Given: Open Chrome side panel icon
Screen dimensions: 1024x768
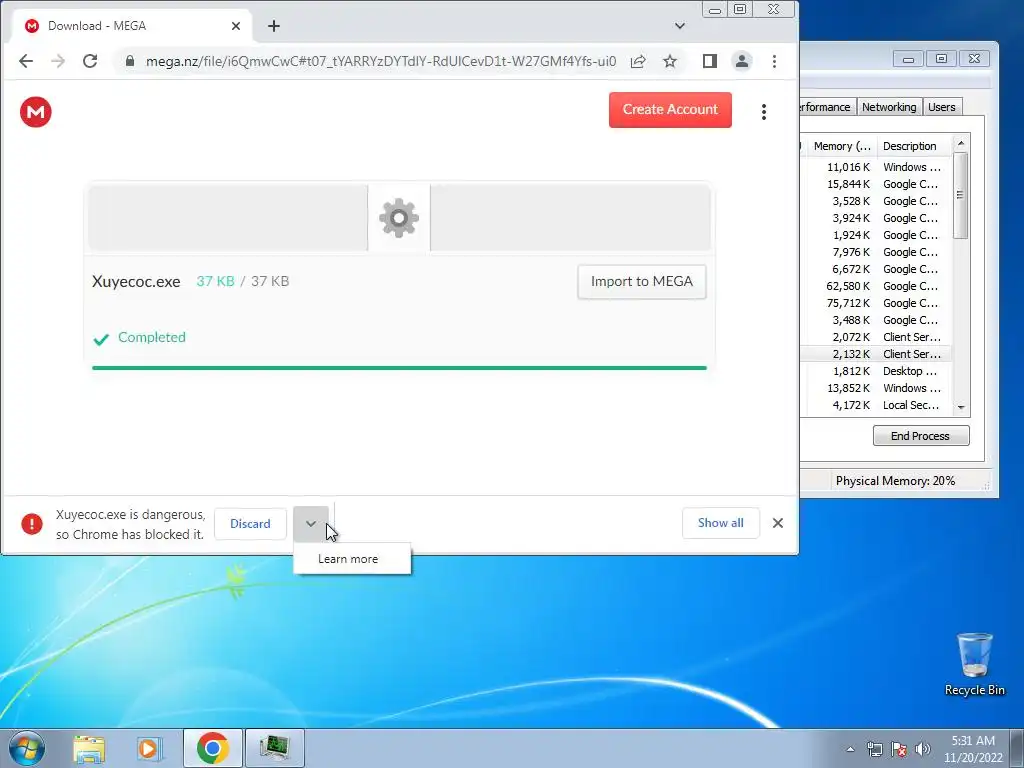Looking at the screenshot, I should coord(710,61).
